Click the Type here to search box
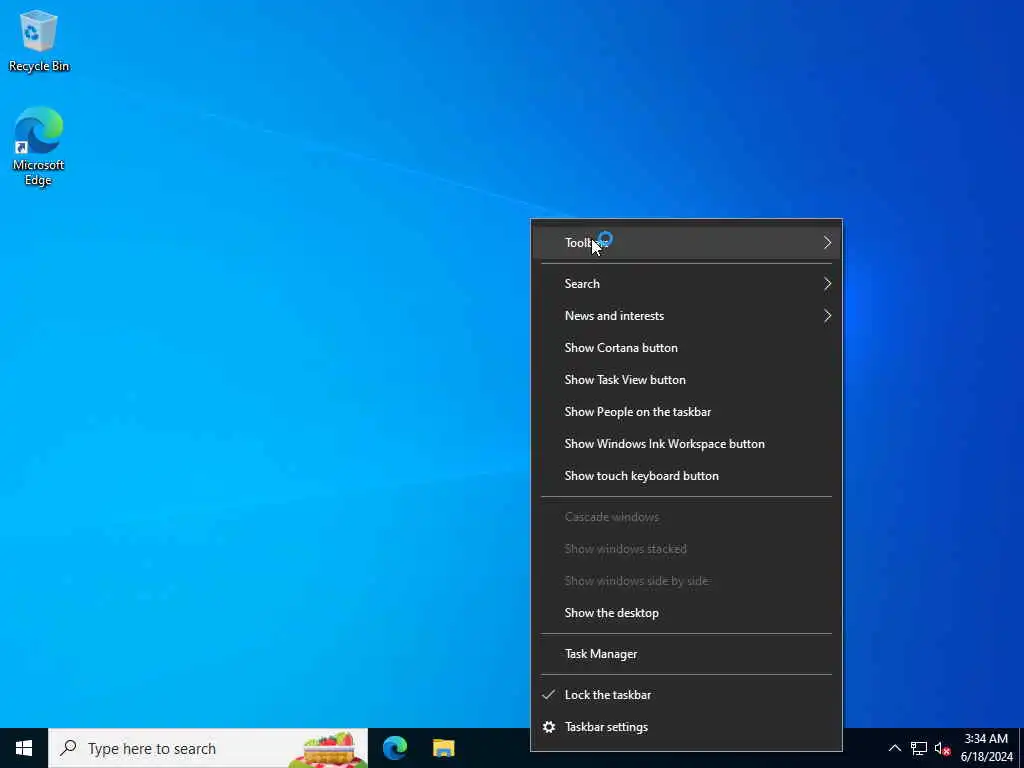The height and width of the screenshot is (768, 1024). point(208,748)
